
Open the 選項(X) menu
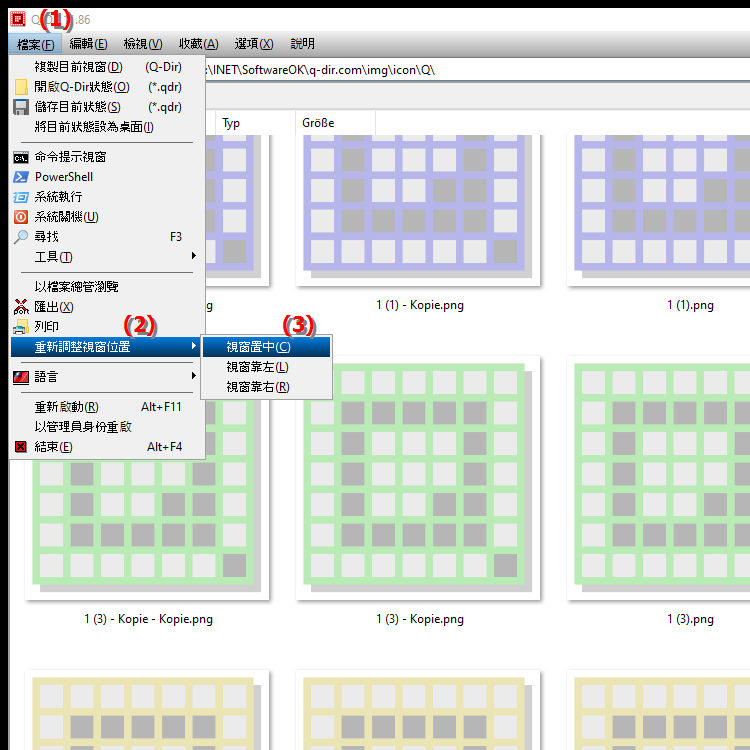click(x=254, y=44)
